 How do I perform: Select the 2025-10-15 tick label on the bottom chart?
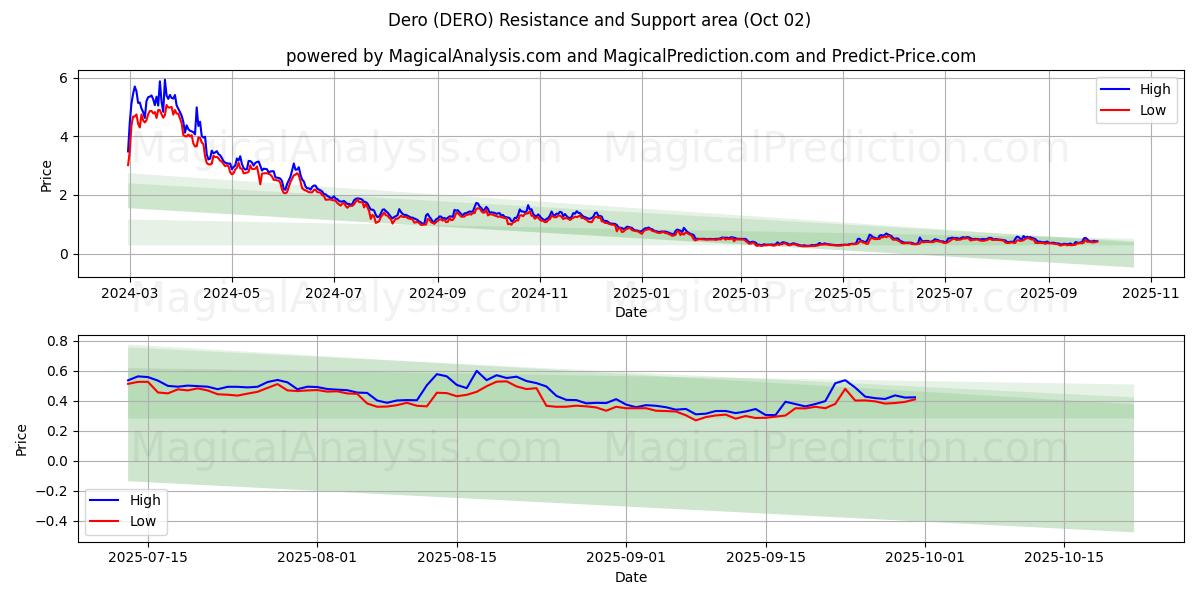[x=1064, y=559]
